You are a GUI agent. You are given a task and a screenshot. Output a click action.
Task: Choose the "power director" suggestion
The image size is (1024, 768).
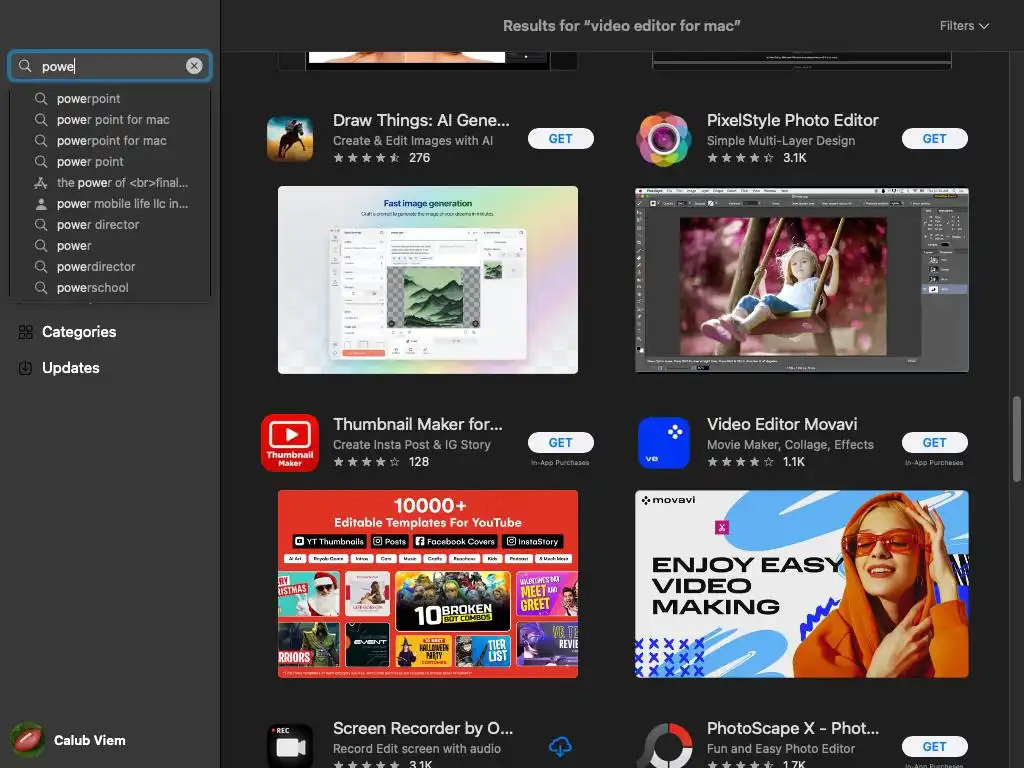click(x=110, y=225)
